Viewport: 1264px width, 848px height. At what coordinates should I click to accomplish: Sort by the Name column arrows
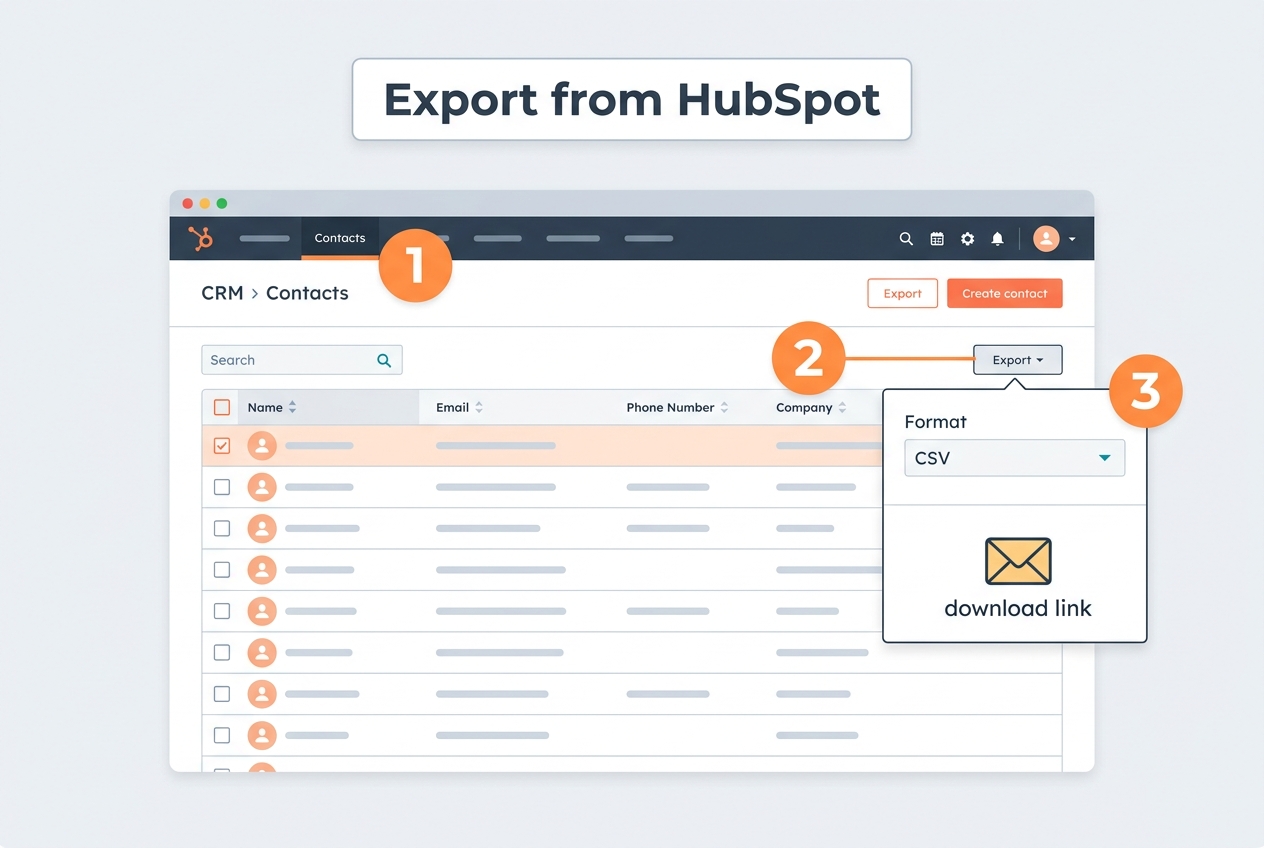point(293,408)
